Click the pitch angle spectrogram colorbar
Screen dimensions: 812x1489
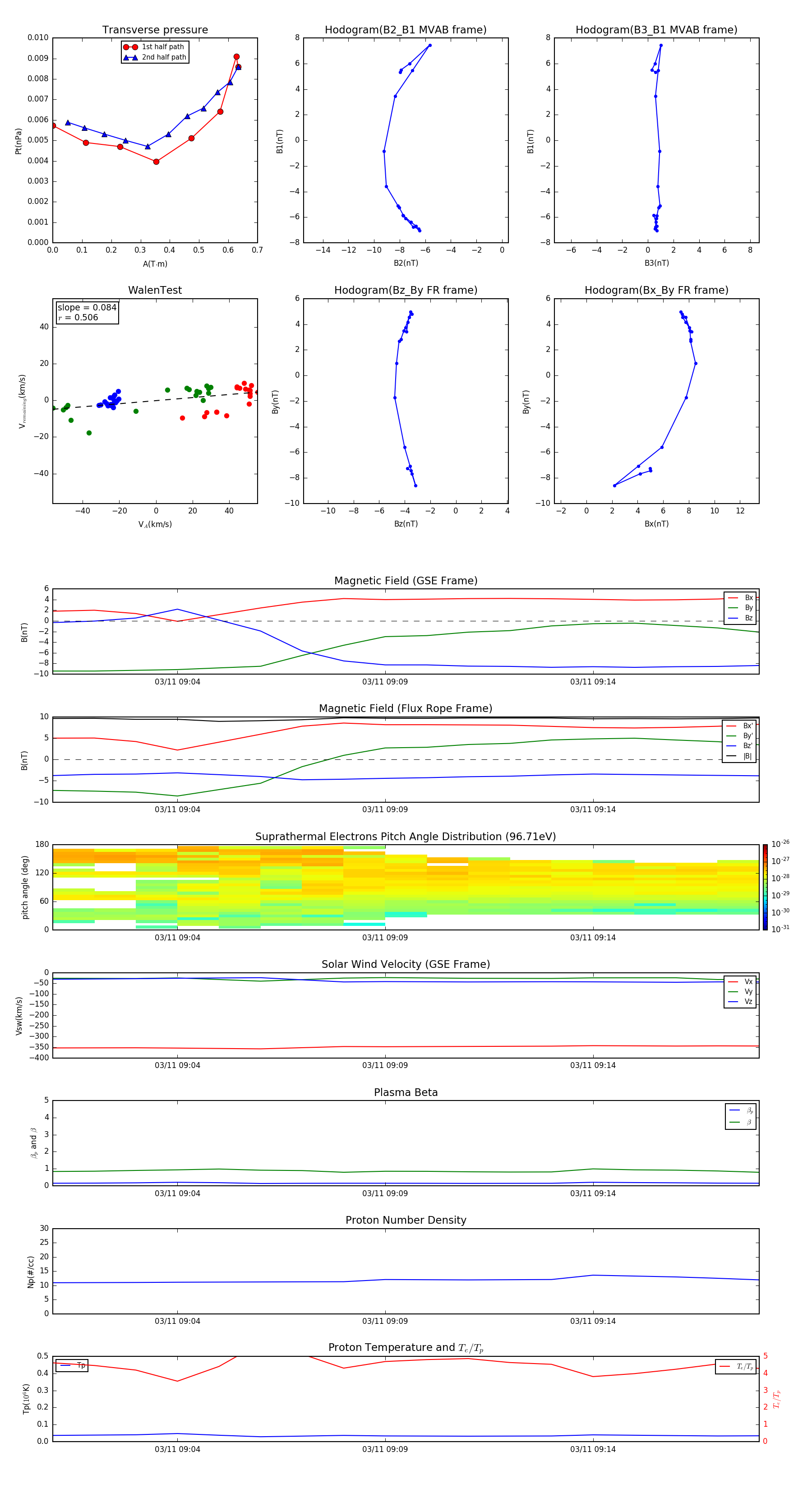(765, 888)
